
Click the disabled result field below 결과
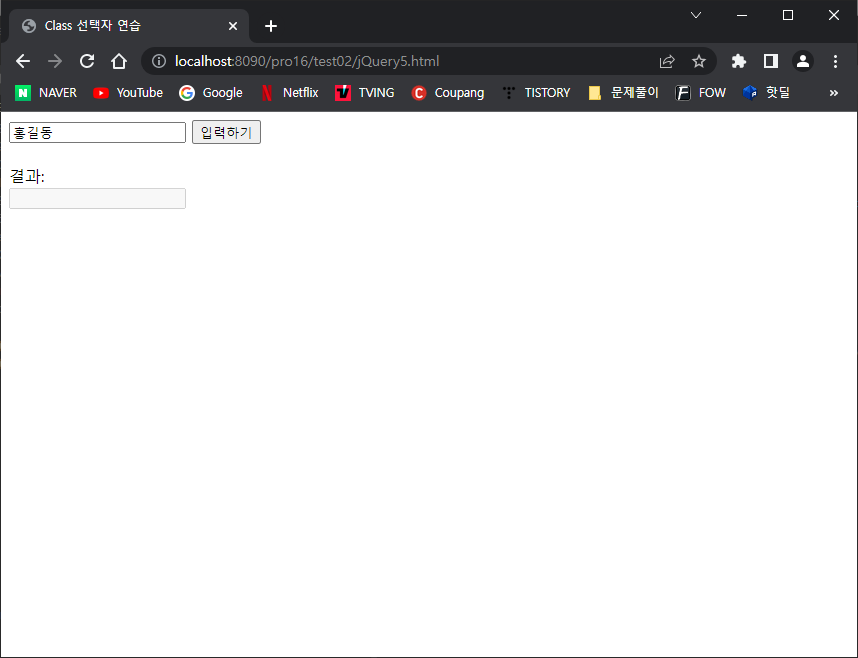coord(97,198)
